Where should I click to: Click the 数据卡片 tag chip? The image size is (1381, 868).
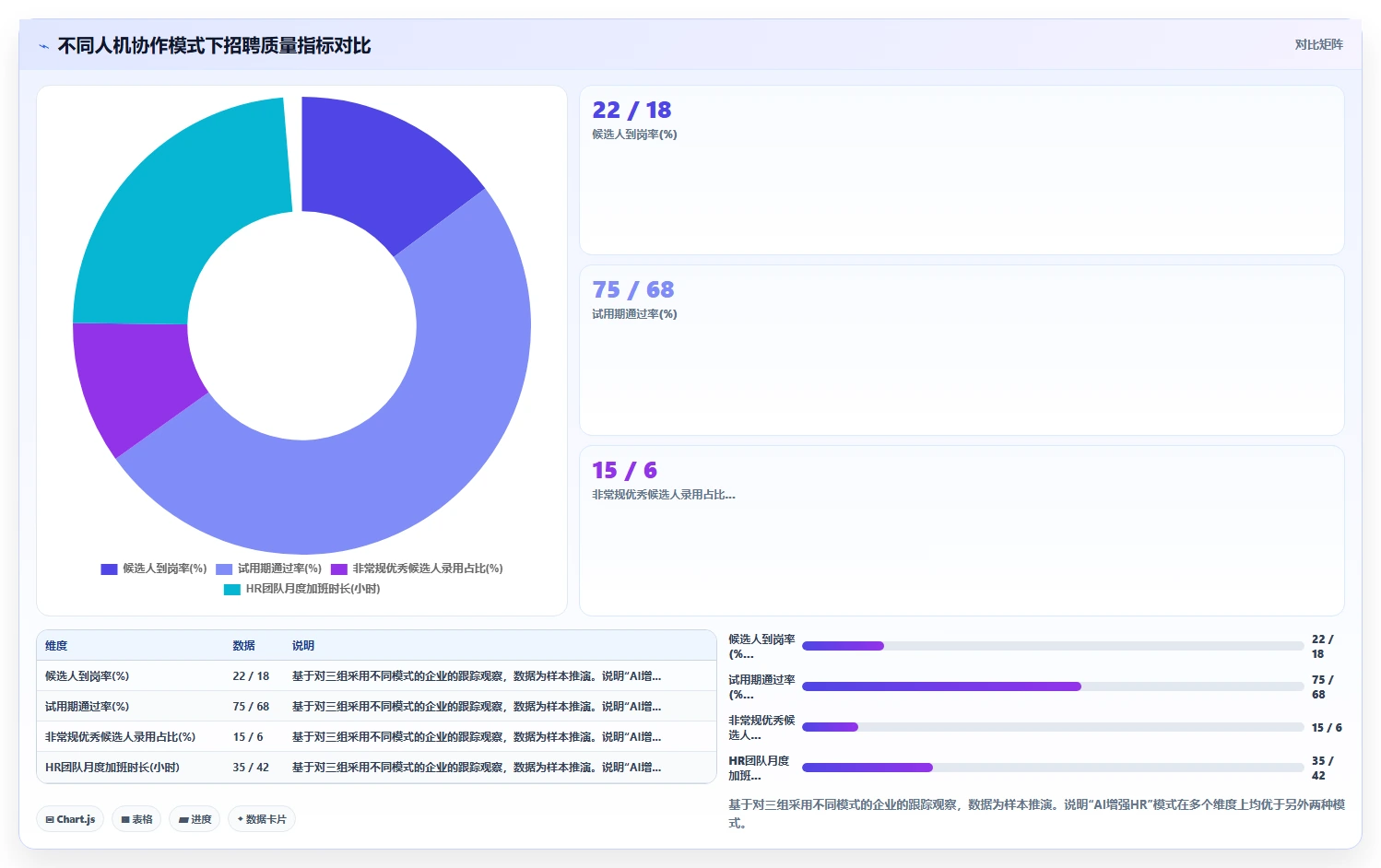click(262, 819)
